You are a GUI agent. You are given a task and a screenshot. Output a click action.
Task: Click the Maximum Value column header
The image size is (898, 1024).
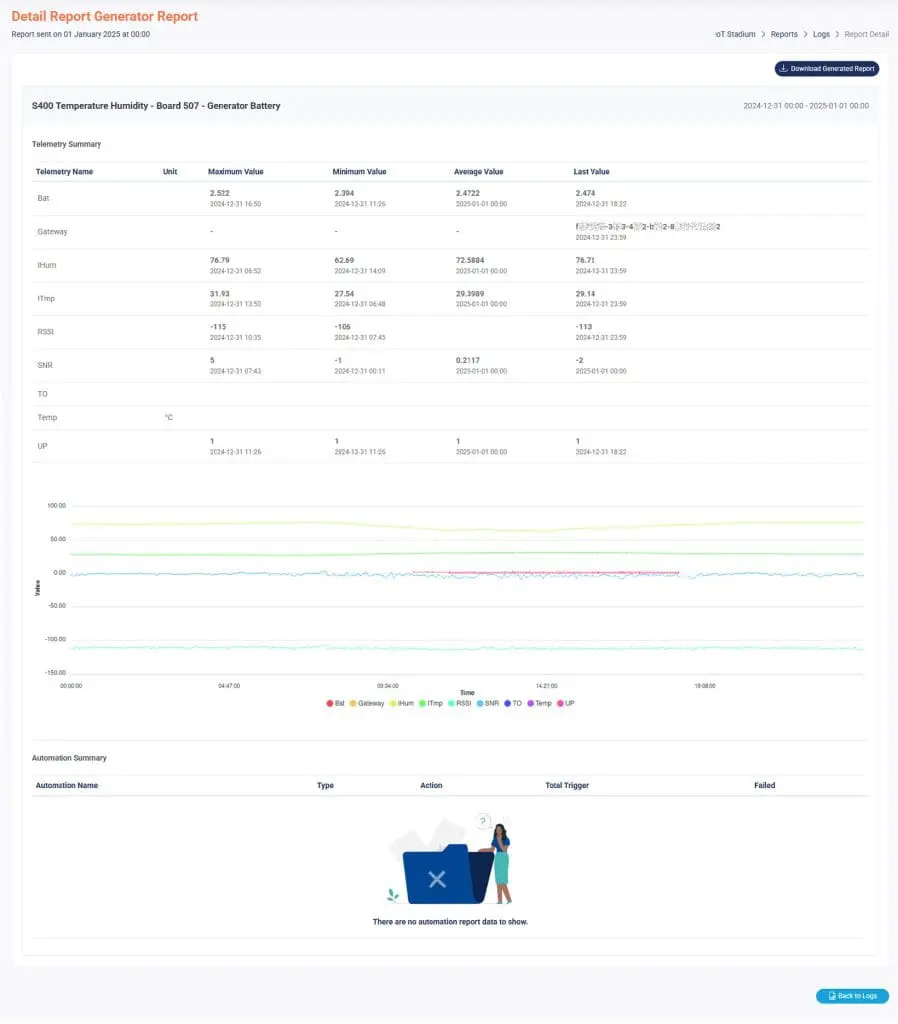click(x=236, y=172)
